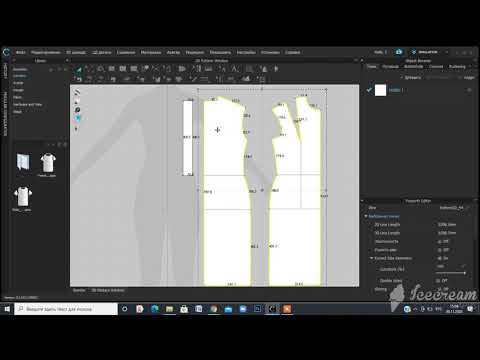
Task: Open File Explorer from the taskbar
Action: pos(169,309)
